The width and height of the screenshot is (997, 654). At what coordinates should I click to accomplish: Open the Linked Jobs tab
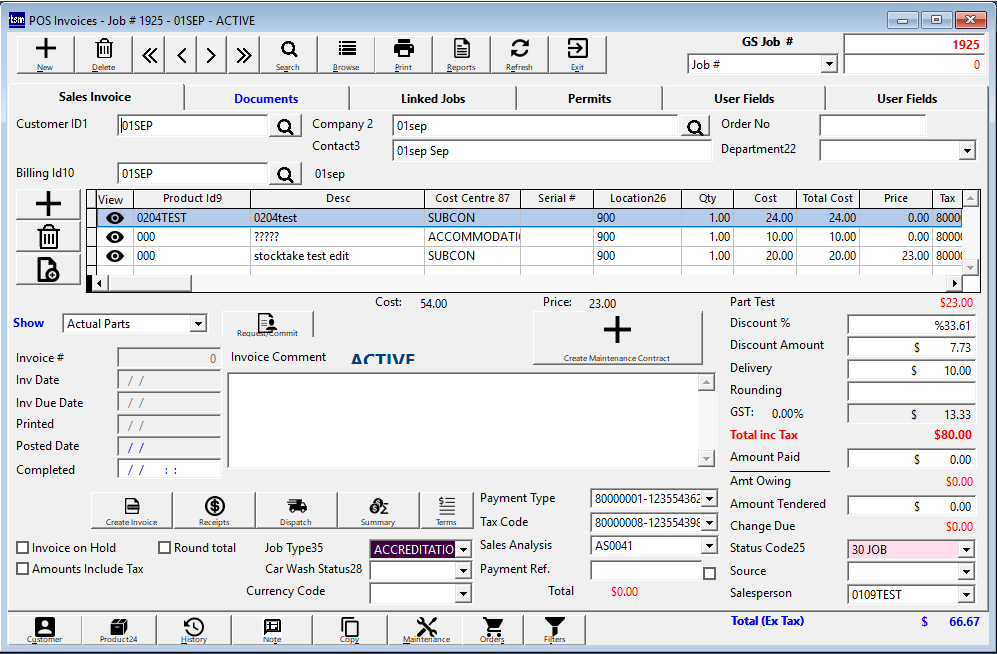[433, 98]
